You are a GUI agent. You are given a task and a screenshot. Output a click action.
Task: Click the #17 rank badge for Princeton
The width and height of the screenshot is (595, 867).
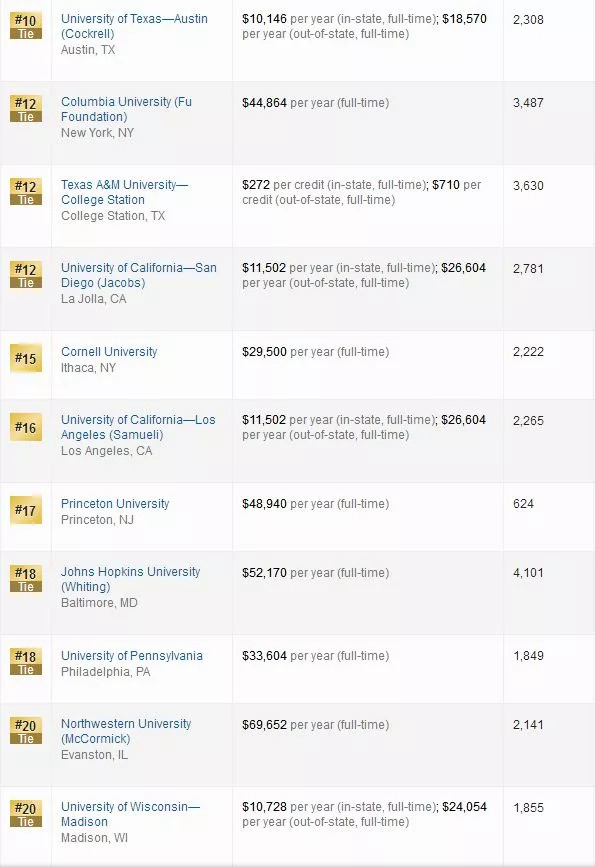click(x=26, y=510)
